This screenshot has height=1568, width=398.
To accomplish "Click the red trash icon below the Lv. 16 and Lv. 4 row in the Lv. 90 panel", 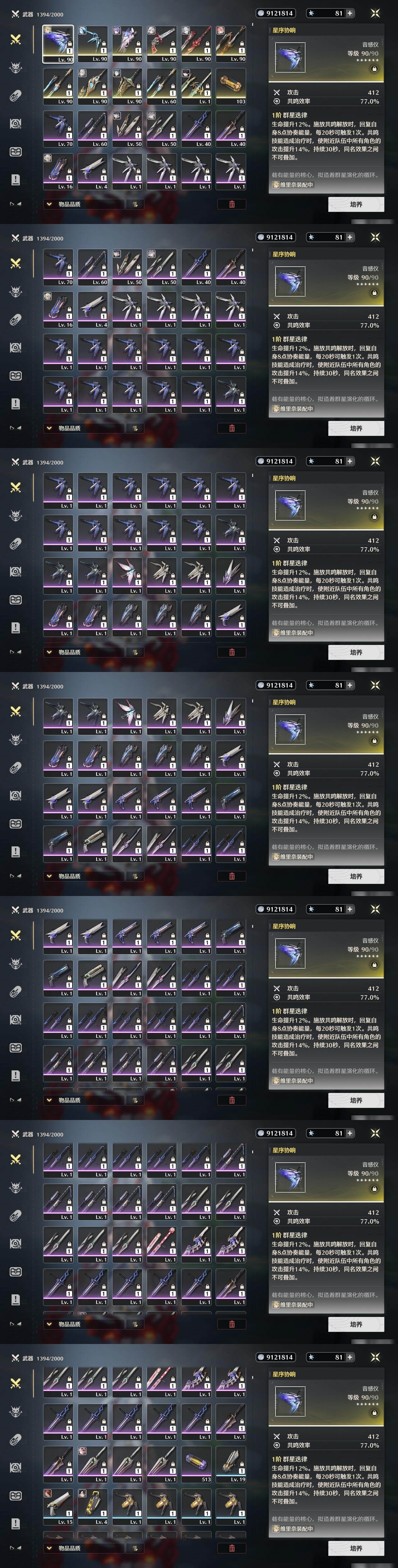I will (232, 204).
